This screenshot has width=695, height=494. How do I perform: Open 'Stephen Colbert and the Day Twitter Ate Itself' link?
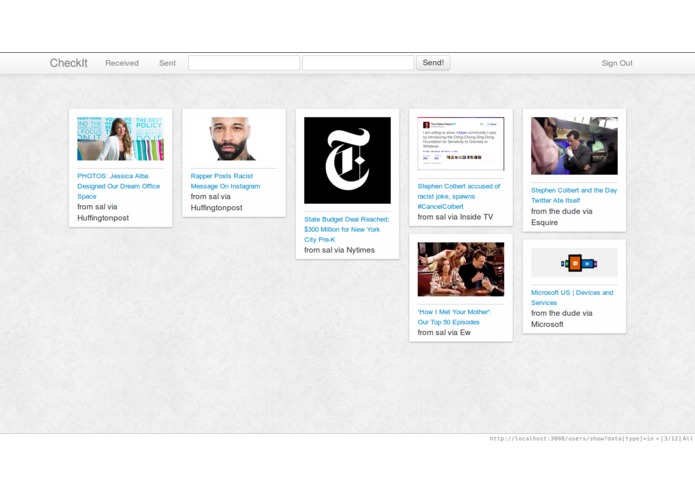[x=574, y=195]
